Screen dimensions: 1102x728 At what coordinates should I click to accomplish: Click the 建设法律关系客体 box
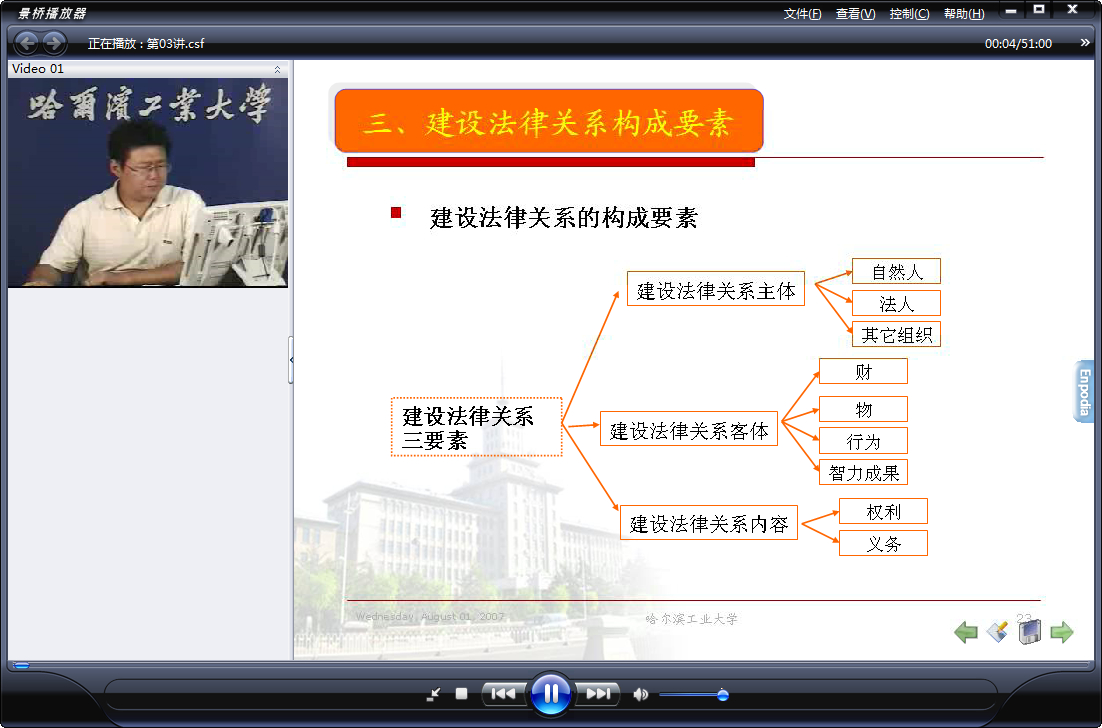point(689,429)
